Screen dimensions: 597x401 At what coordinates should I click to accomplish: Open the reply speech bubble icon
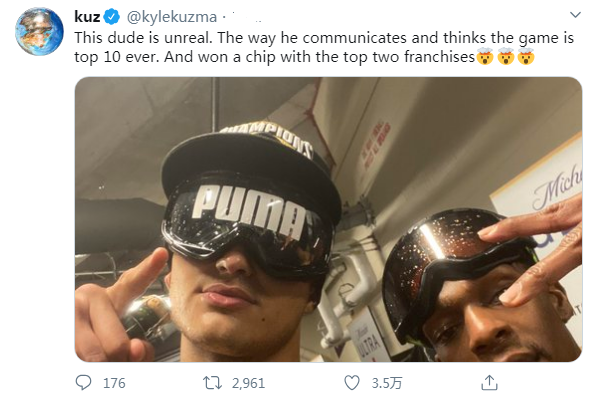tap(83, 383)
